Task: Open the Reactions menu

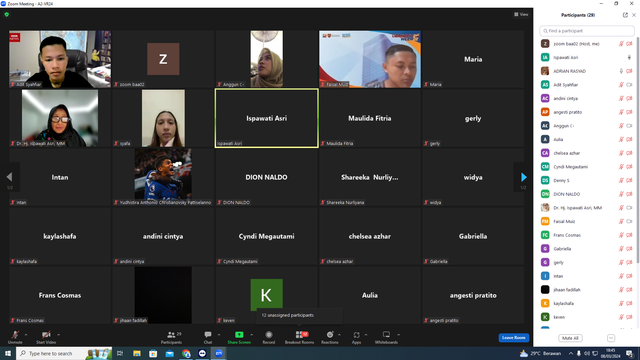Action: pos(330,337)
